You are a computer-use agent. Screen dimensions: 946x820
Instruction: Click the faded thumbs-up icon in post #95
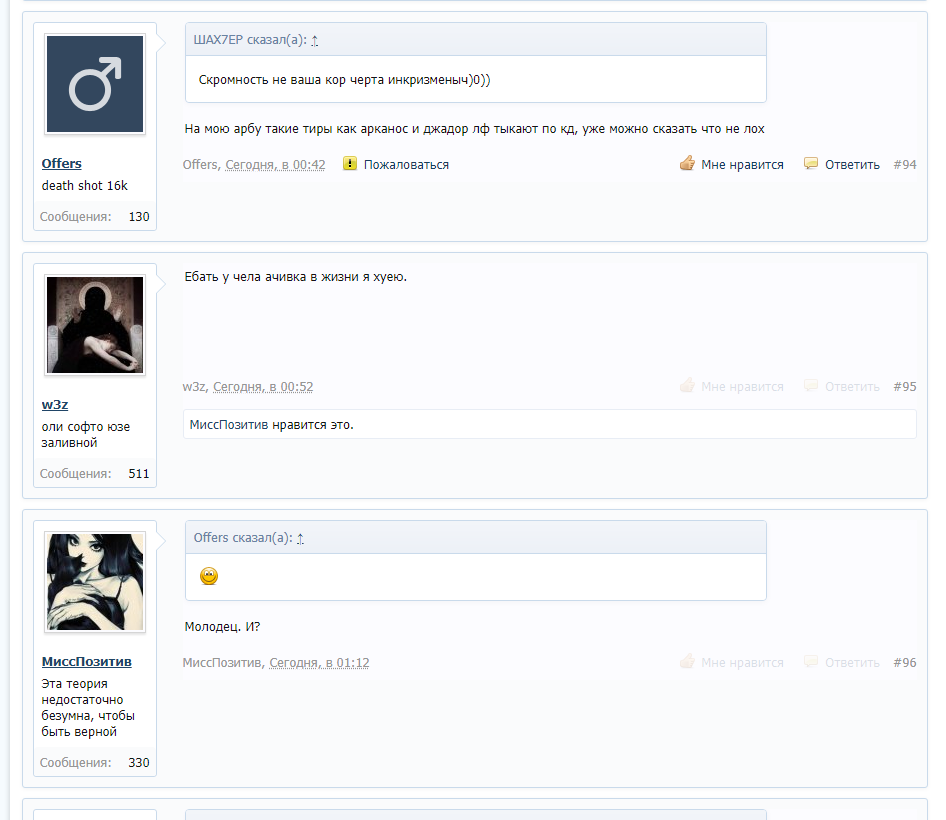point(687,386)
